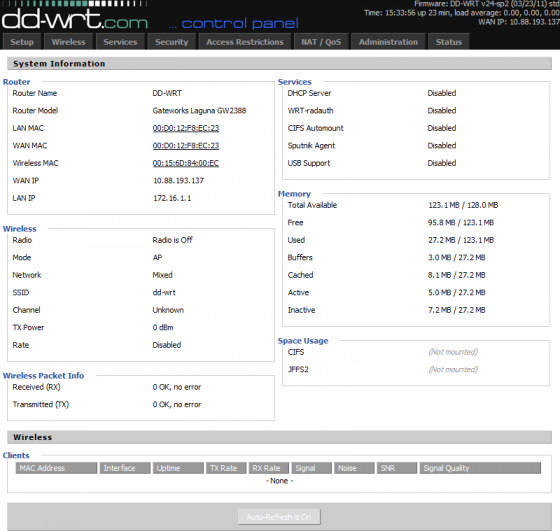This screenshot has height=531, width=560.
Task: Click the CIFS Automount Disabled status
Action: pyautogui.click(x=442, y=128)
